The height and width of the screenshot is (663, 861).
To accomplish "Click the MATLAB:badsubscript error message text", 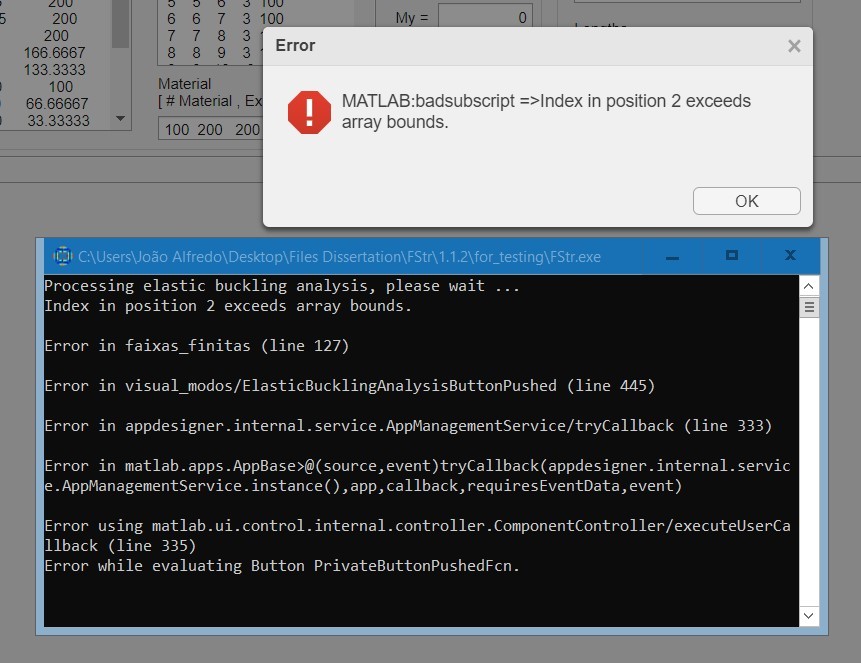I will tap(546, 112).
